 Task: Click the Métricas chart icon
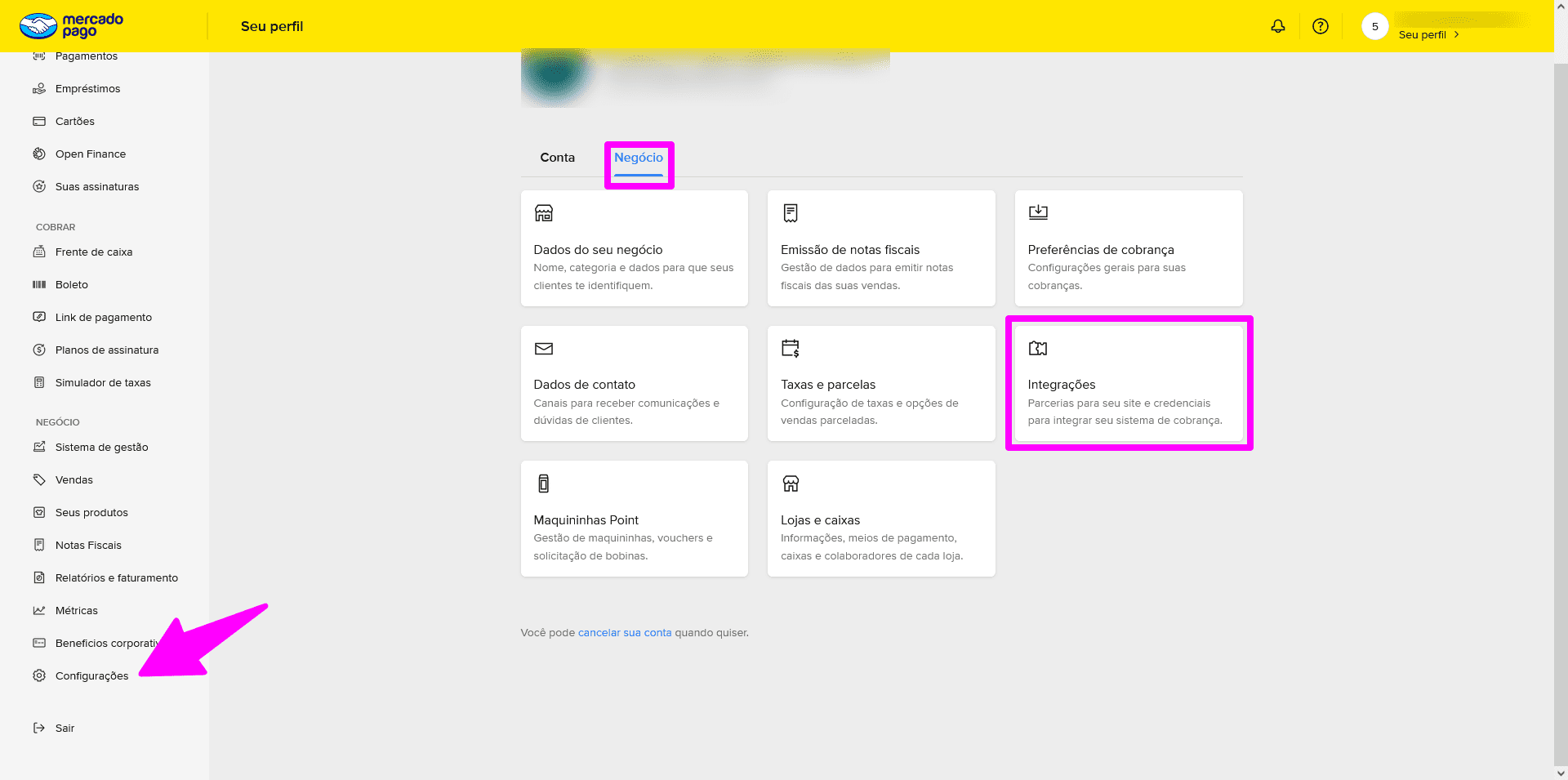click(39, 610)
